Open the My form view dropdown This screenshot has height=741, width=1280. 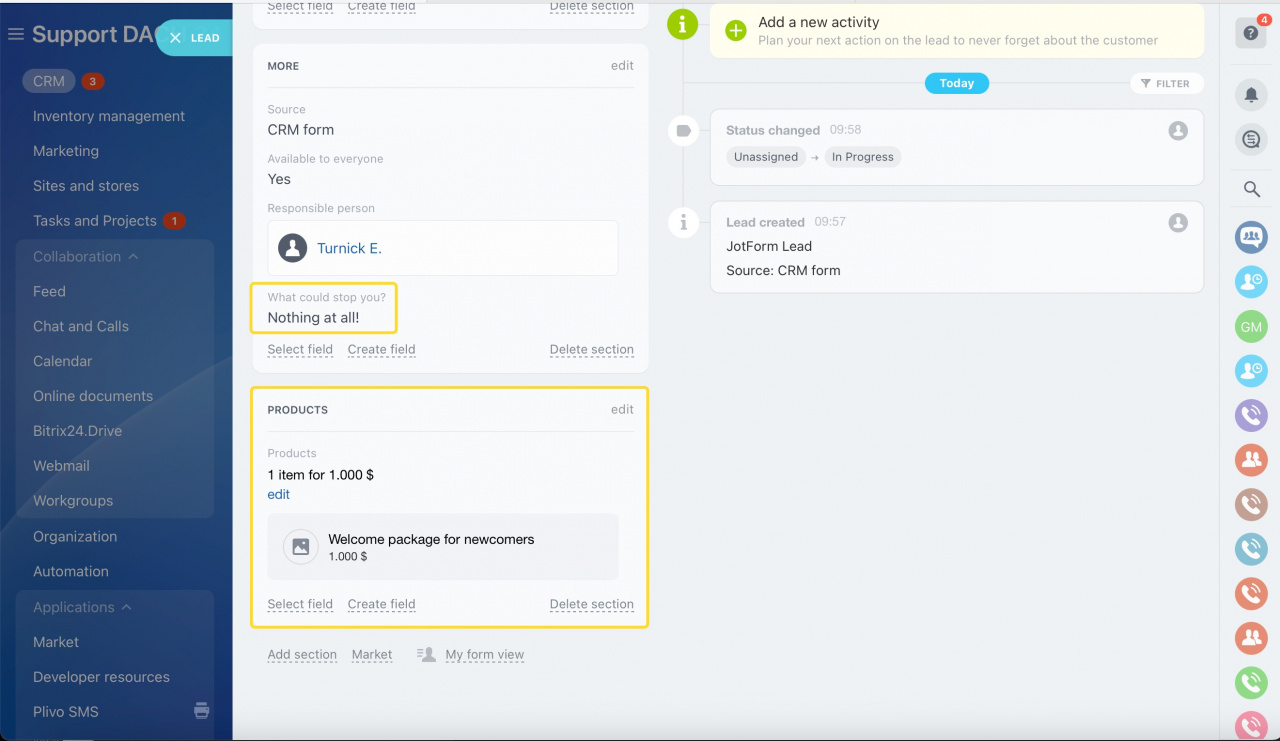[x=485, y=655]
